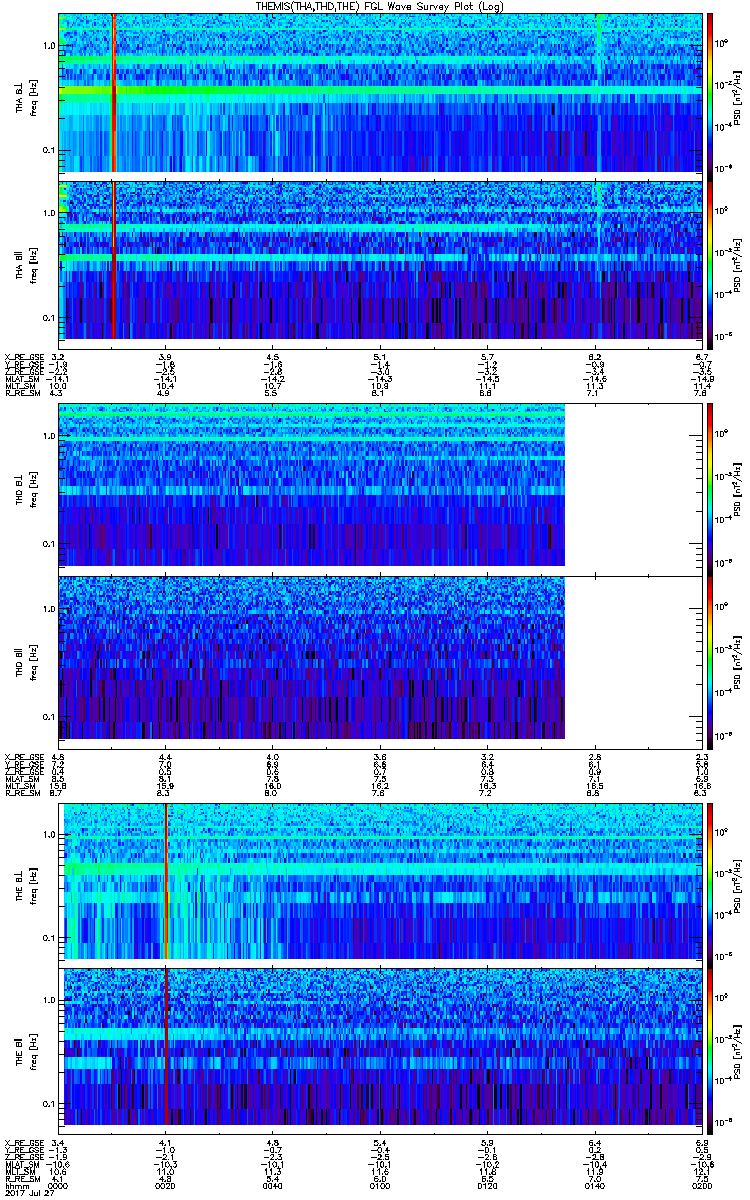Image resolution: width=750 pixels, height=1200 pixels.
Task: Click the PSD color bar for THD B-parallel
Action: [711, 662]
